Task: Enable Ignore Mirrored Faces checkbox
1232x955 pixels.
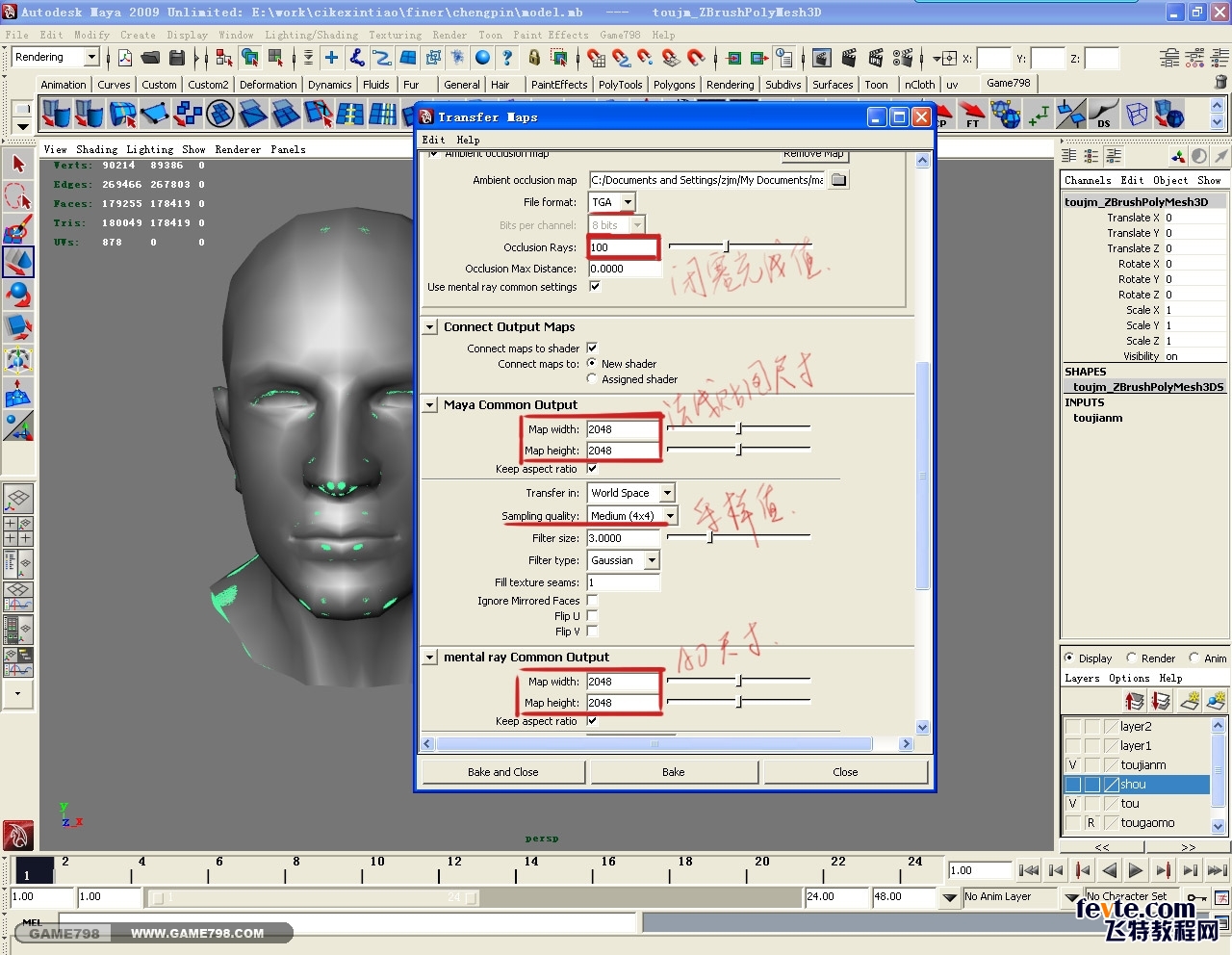Action: [592, 601]
